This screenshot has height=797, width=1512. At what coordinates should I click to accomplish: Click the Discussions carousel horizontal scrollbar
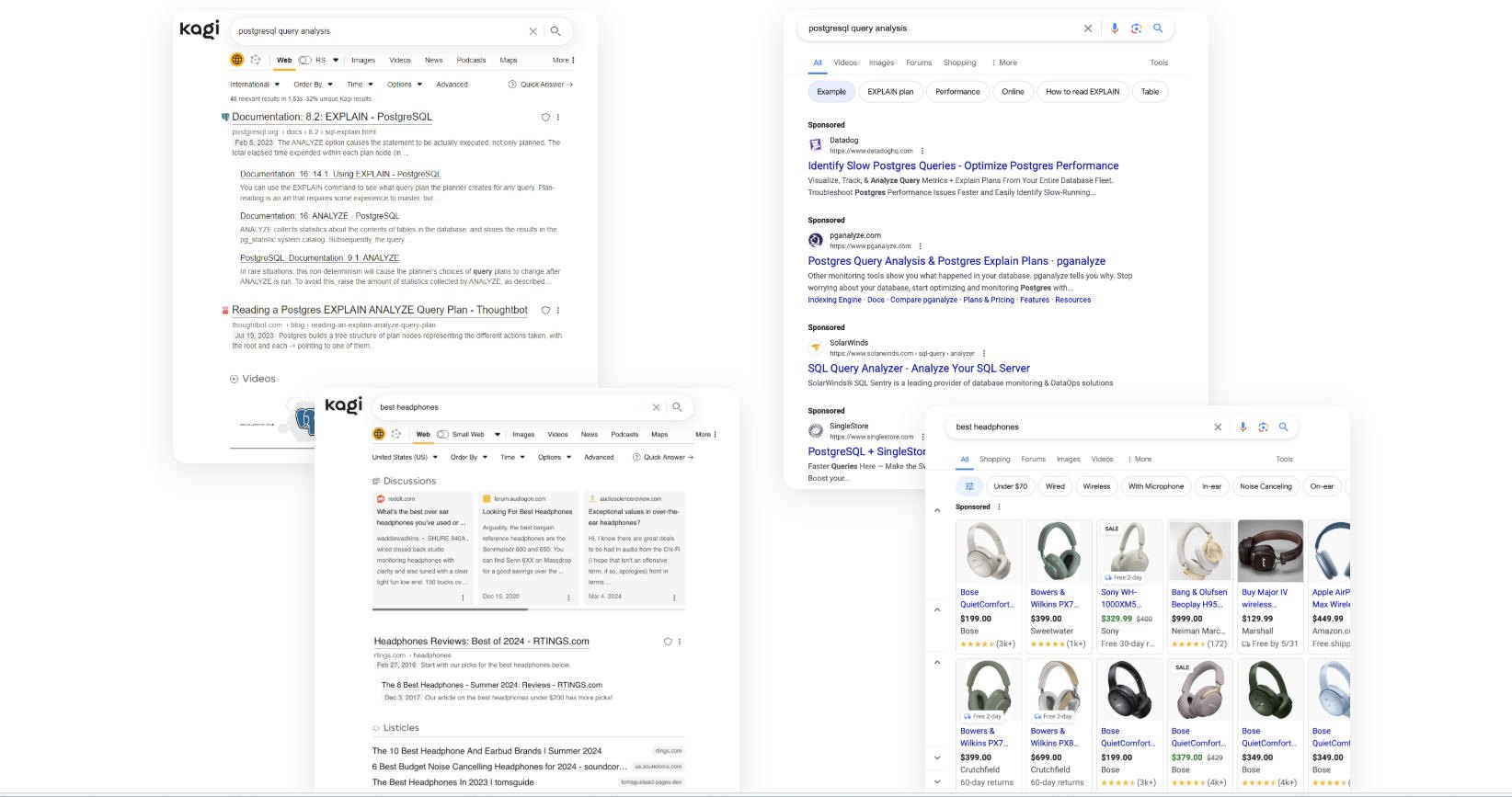pyautogui.click(x=450, y=609)
